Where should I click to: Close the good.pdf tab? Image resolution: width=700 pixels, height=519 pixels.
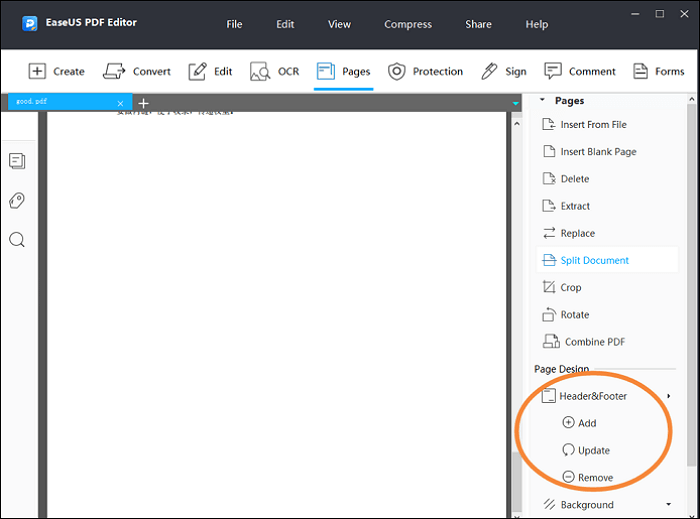pos(121,104)
